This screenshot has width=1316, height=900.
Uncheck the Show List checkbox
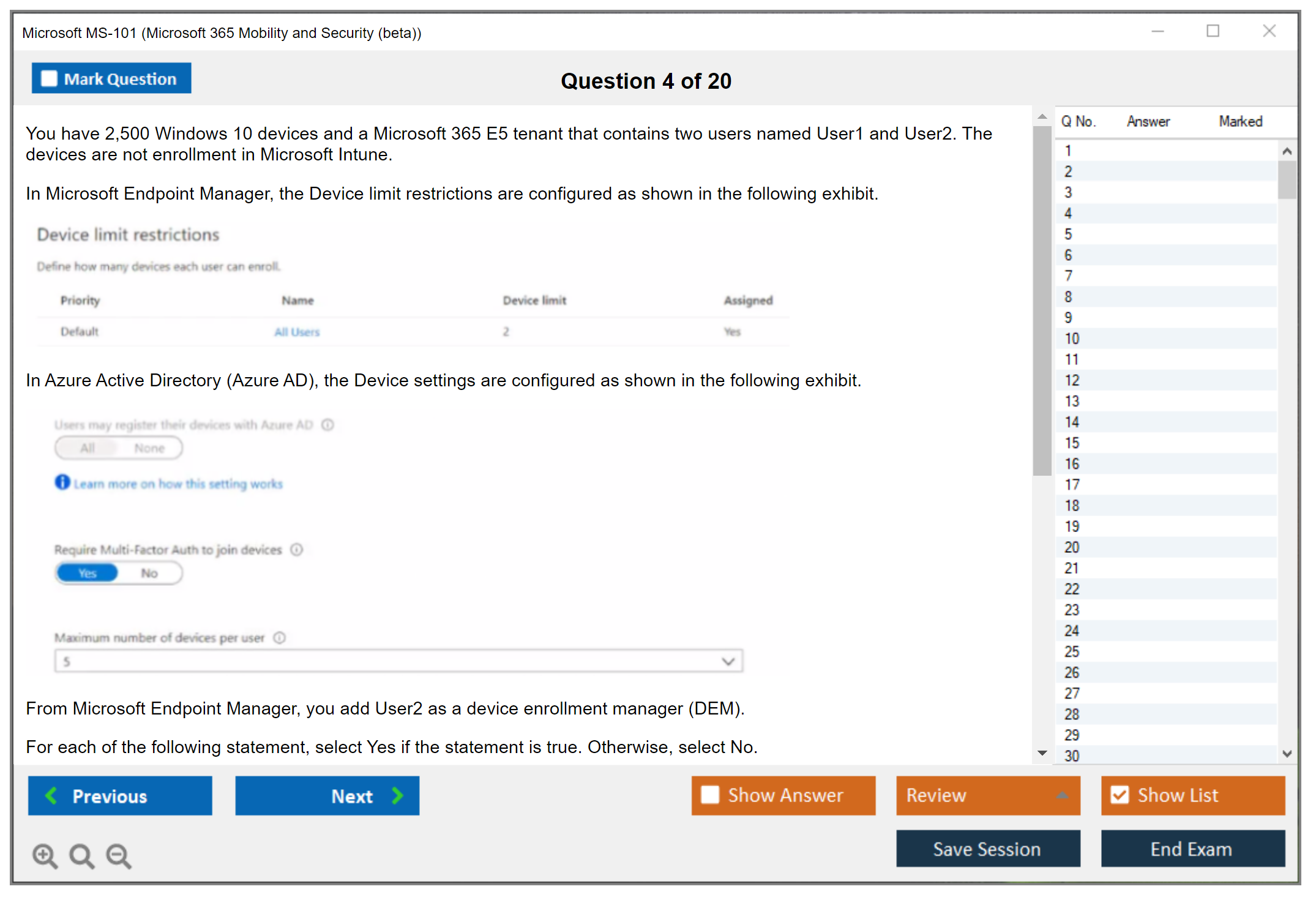point(1120,795)
